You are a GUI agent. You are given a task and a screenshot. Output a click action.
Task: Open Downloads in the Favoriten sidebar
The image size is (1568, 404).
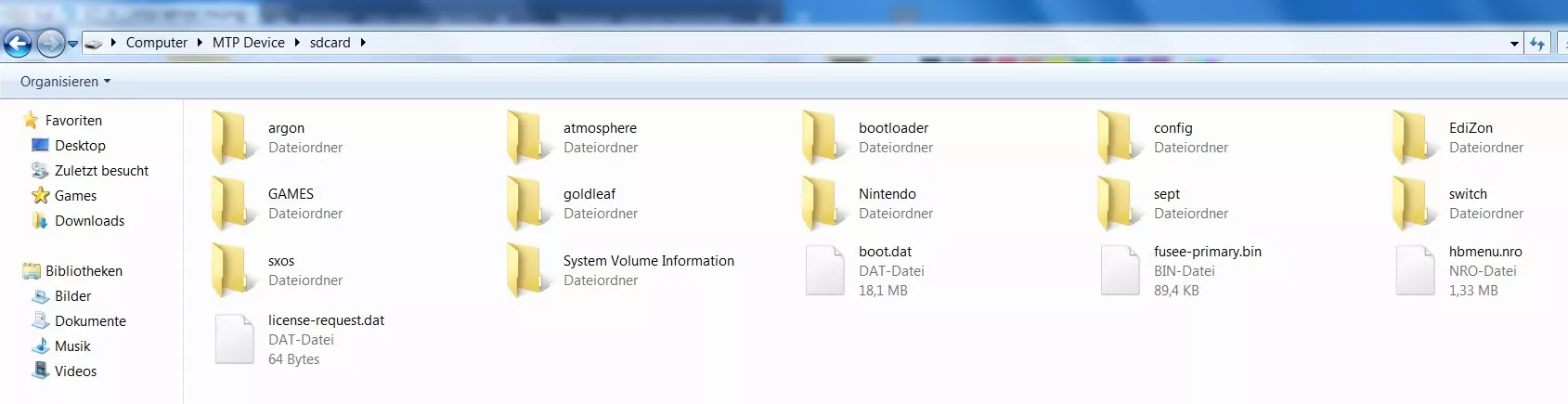89,221
